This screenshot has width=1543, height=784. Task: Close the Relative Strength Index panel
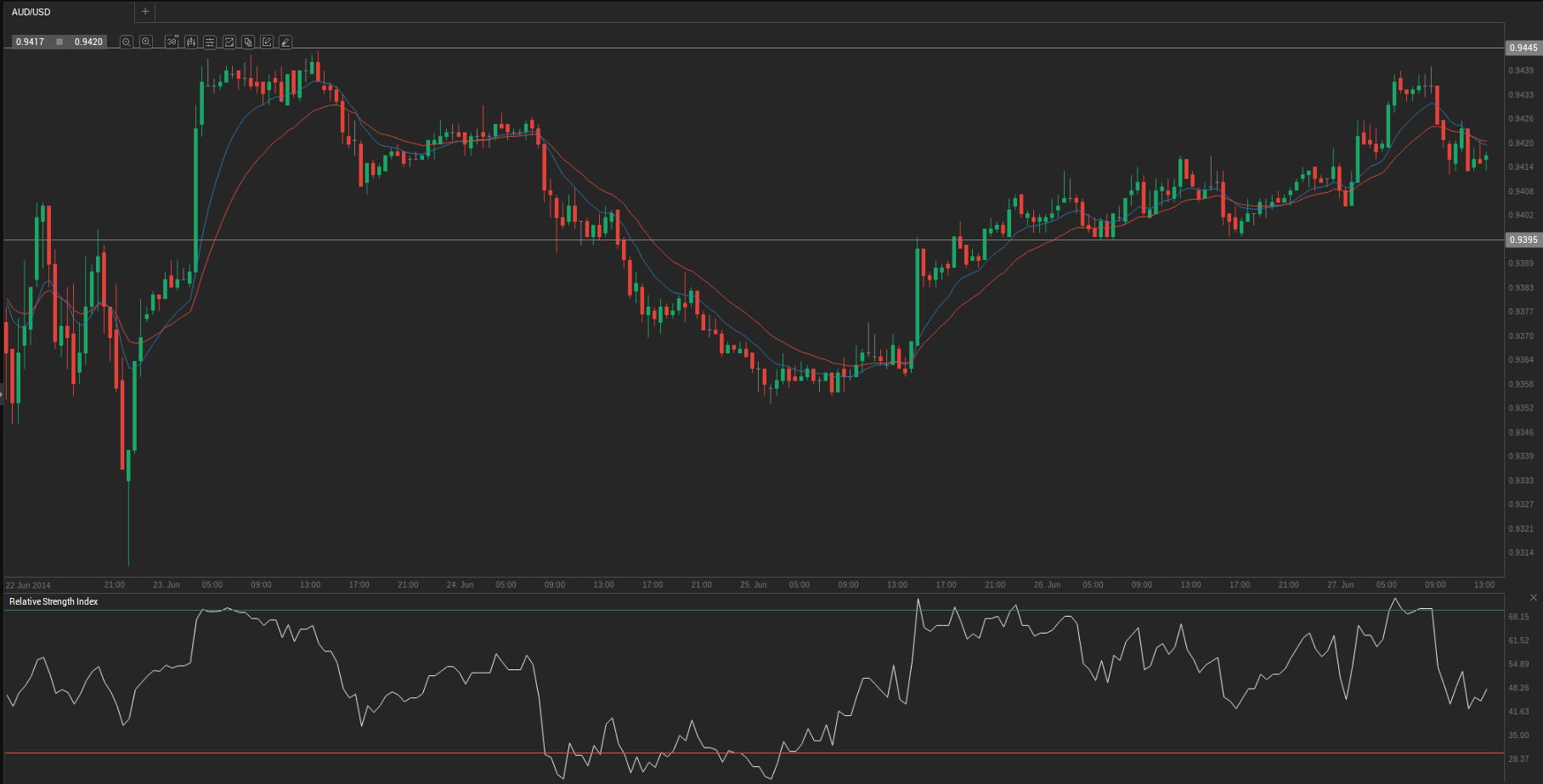point(1533,598)
